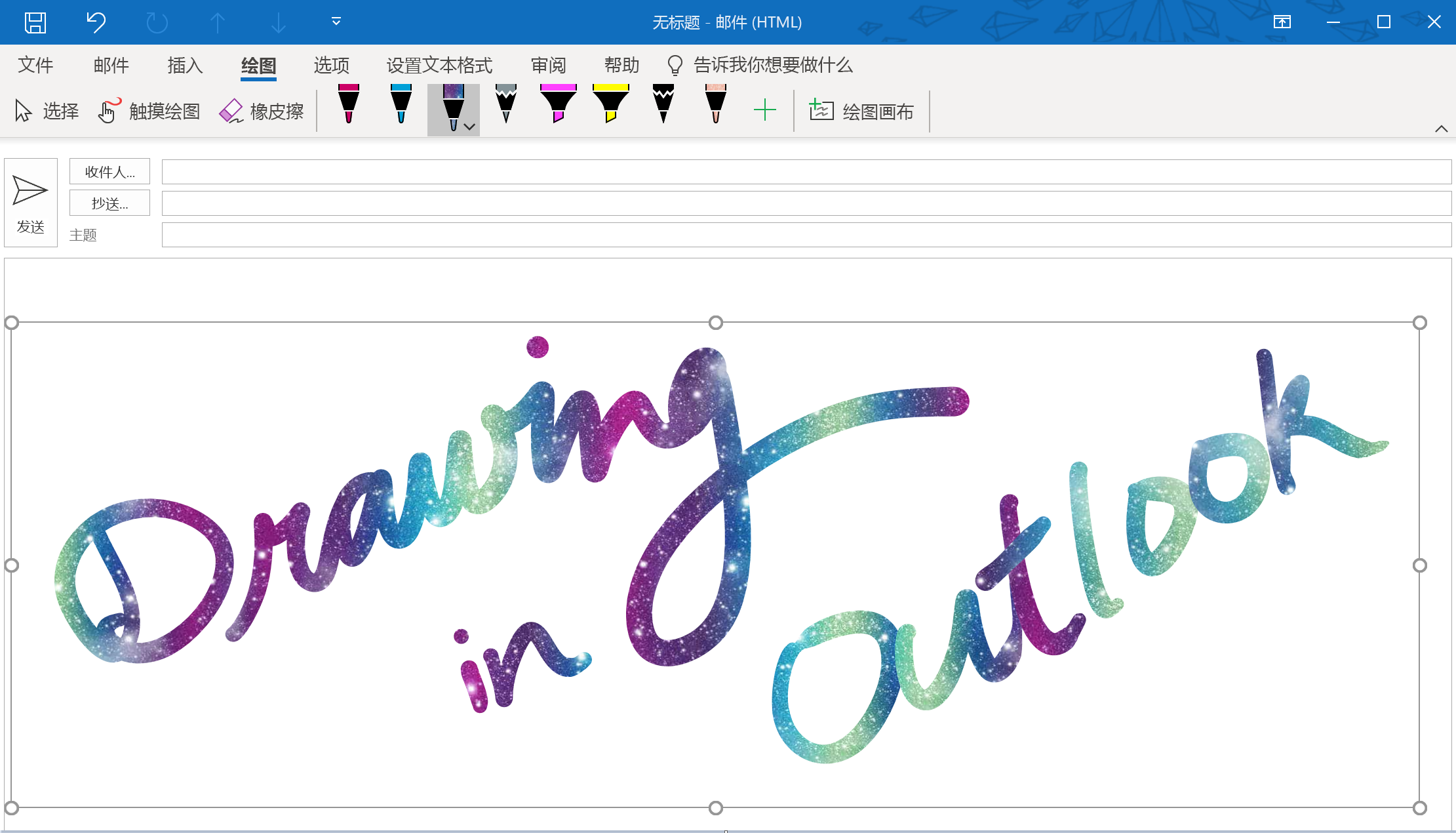The height and width of the screenshot is (833, 1456).
Task: Switch to the 审阅 tab
Action: (549, 65)
